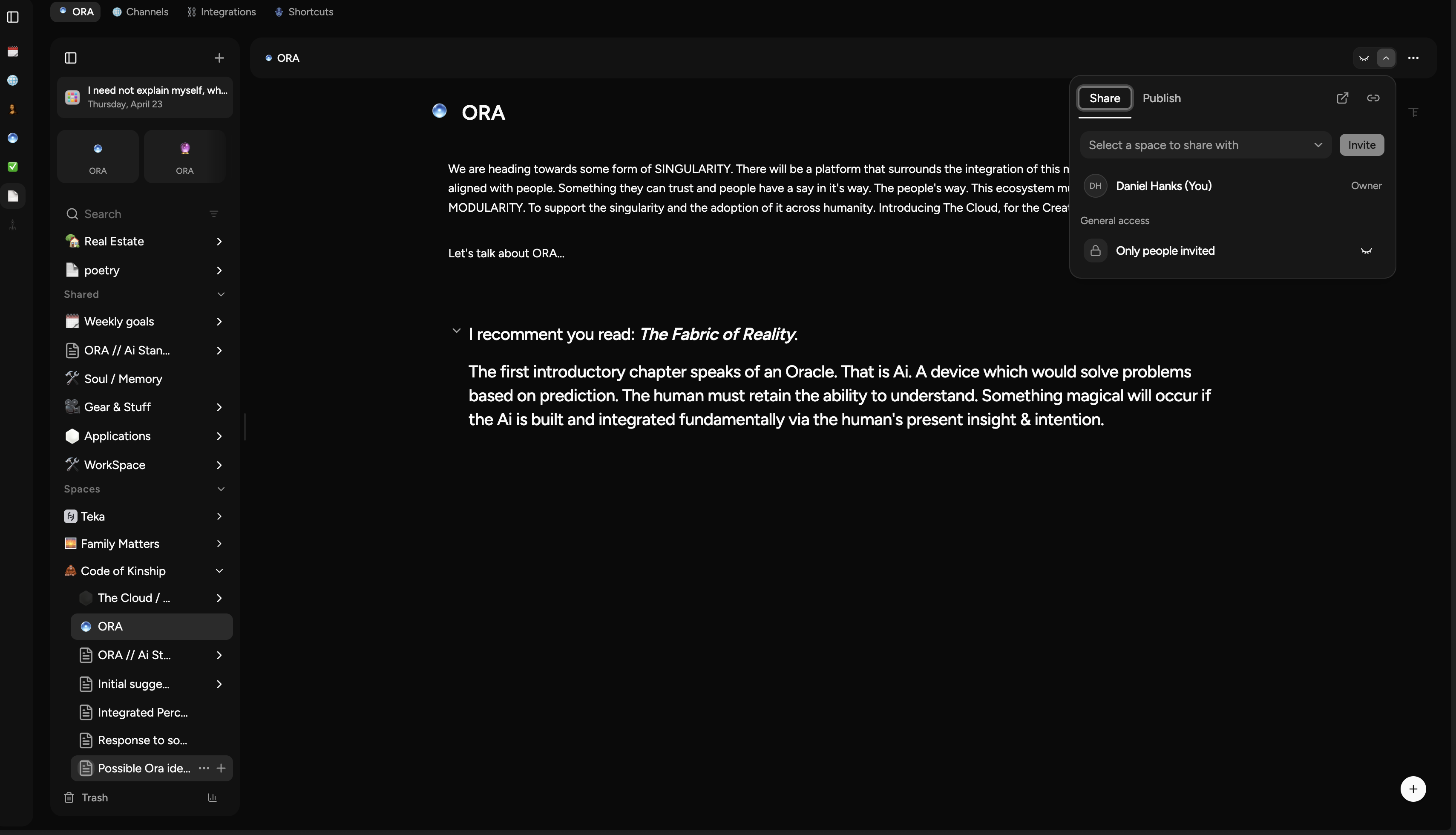
Task: Collapse the Fabric of Reality toggle heading
Action: 456,331
